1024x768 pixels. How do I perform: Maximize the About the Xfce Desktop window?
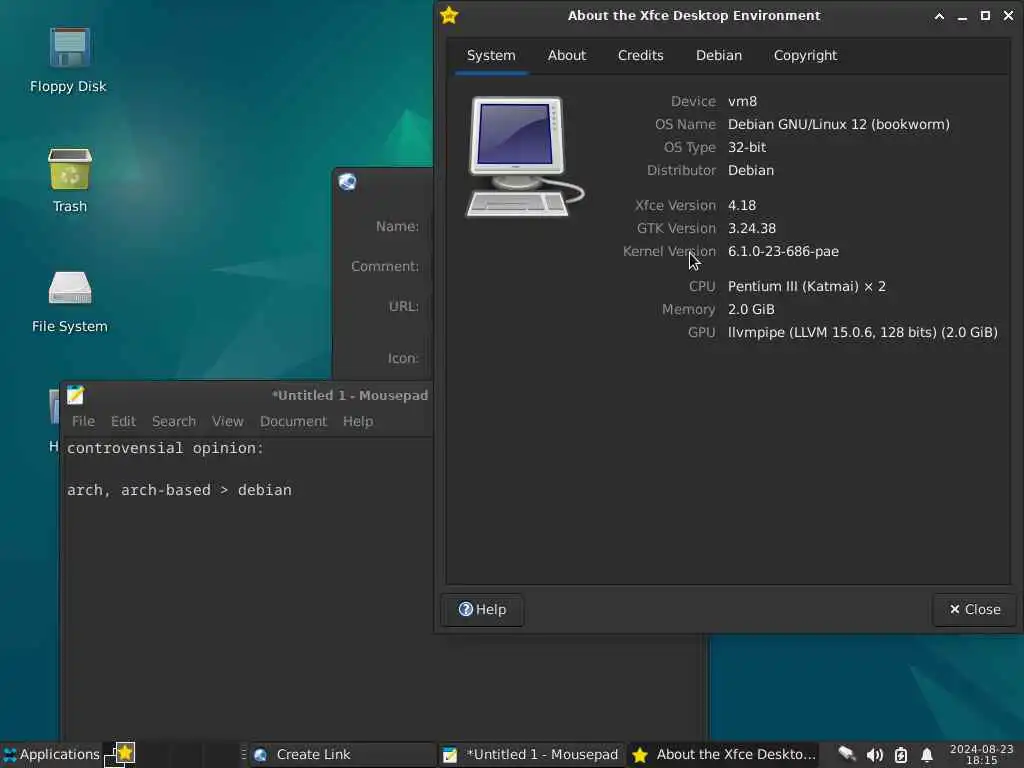click(985, 16)
